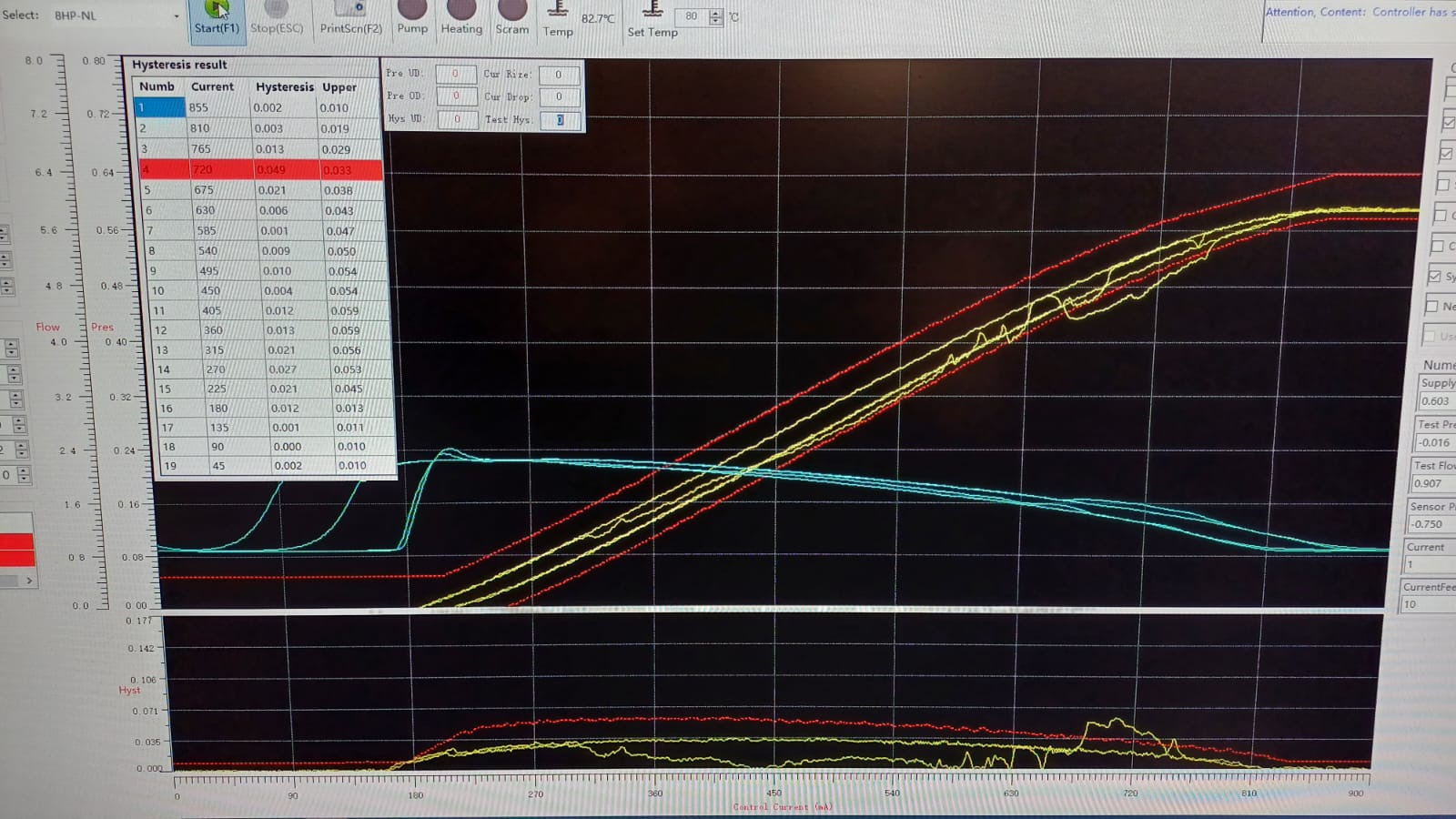Screen dimensions: 1456x819
Task: Click the Current cell showing 495
Action: 228,271
